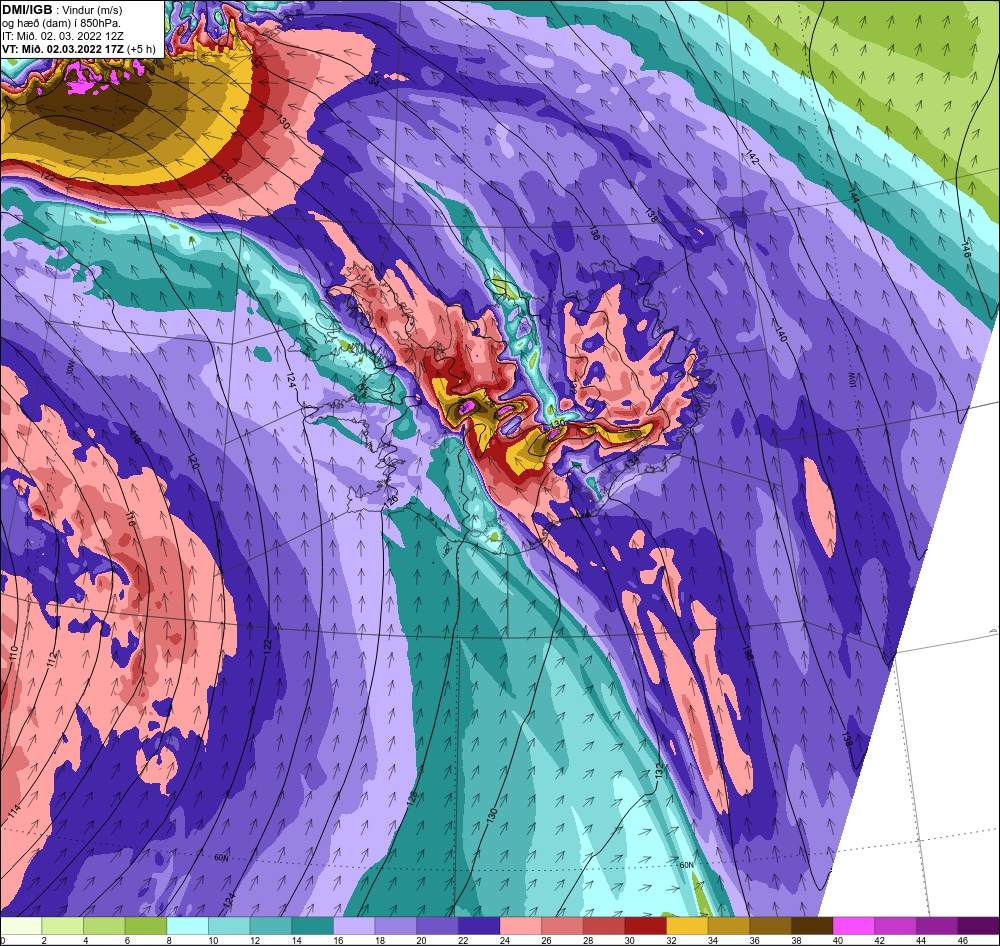
Task: Click the dark teal swatch between 14 and 16
Action: 312,926
